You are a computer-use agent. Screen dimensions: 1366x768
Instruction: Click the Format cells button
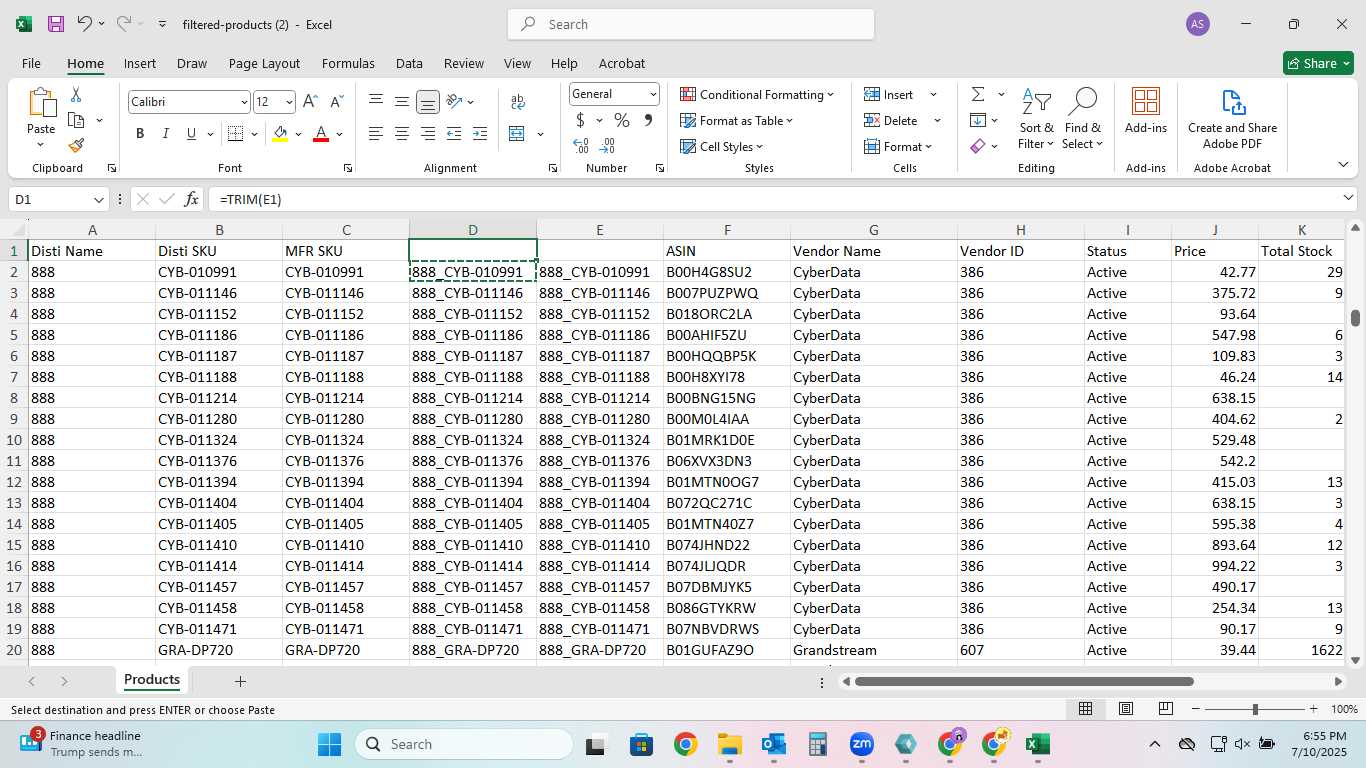[x=898, y=146]
